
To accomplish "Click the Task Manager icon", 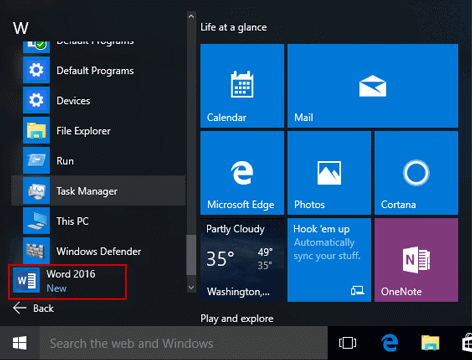I will click(x=36, y=191).
